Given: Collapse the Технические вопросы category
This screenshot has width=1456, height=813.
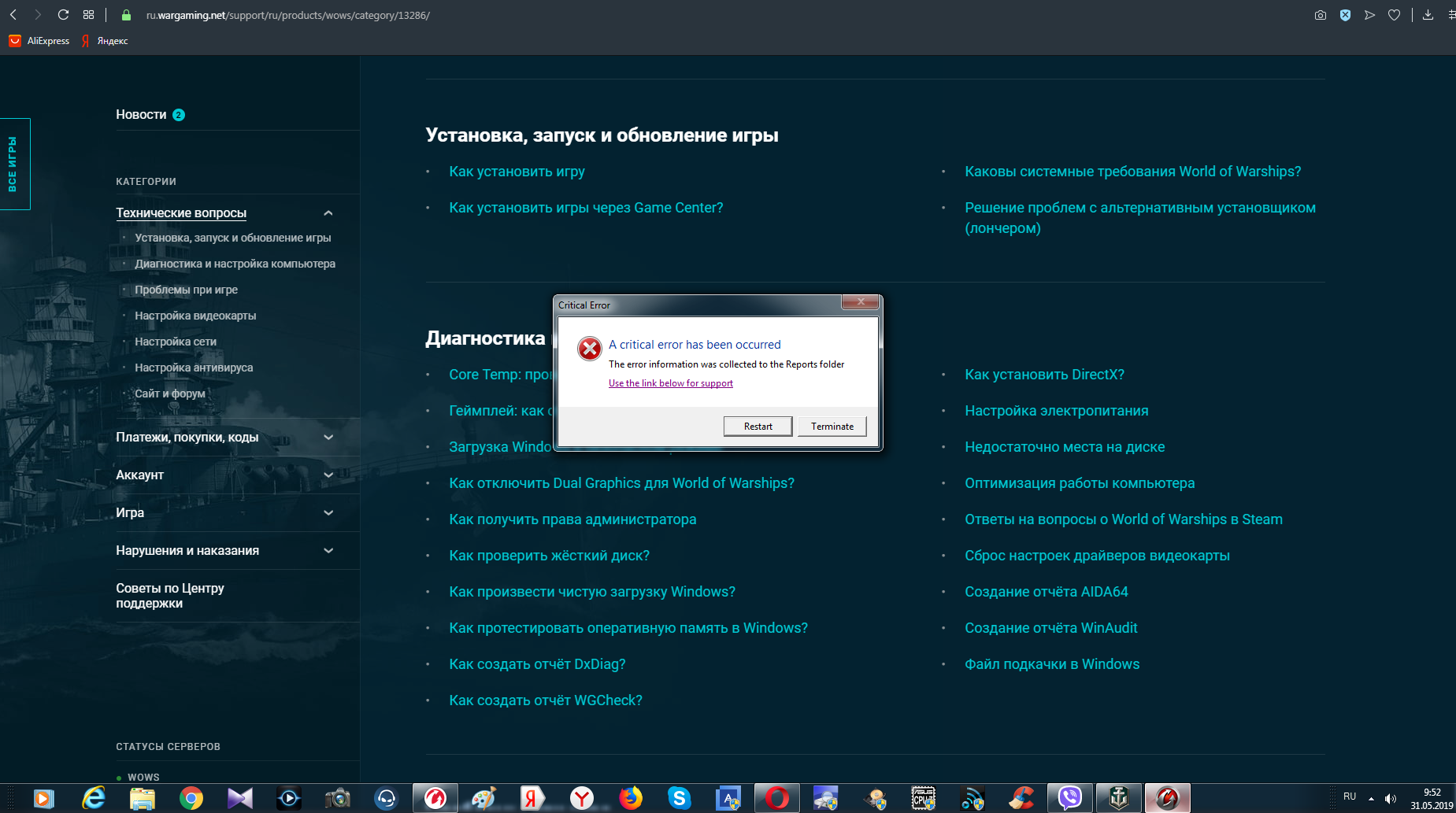Looking at the screenshot, I should click(x=328, y=213).
